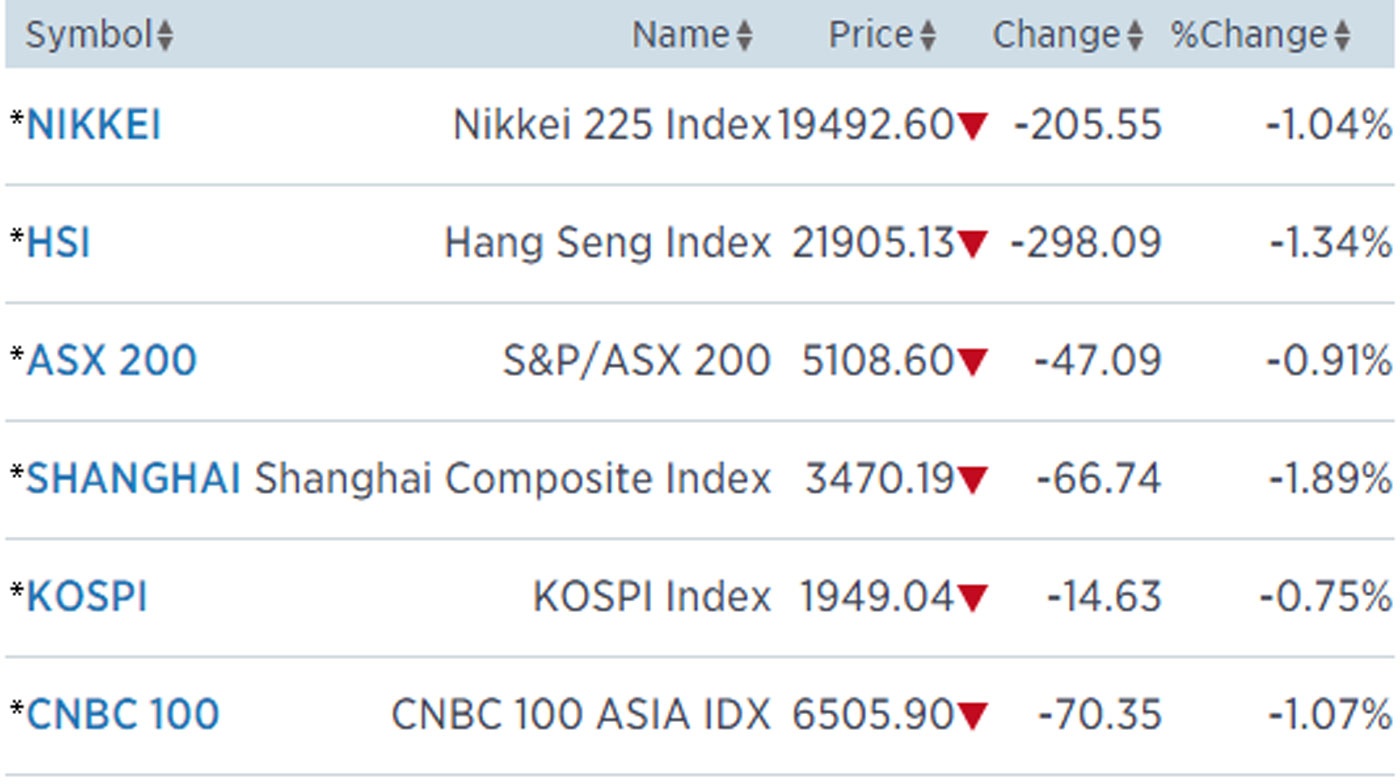
Task: Open the CNBC 100 symbol link
Action: [x=122, y=715]
